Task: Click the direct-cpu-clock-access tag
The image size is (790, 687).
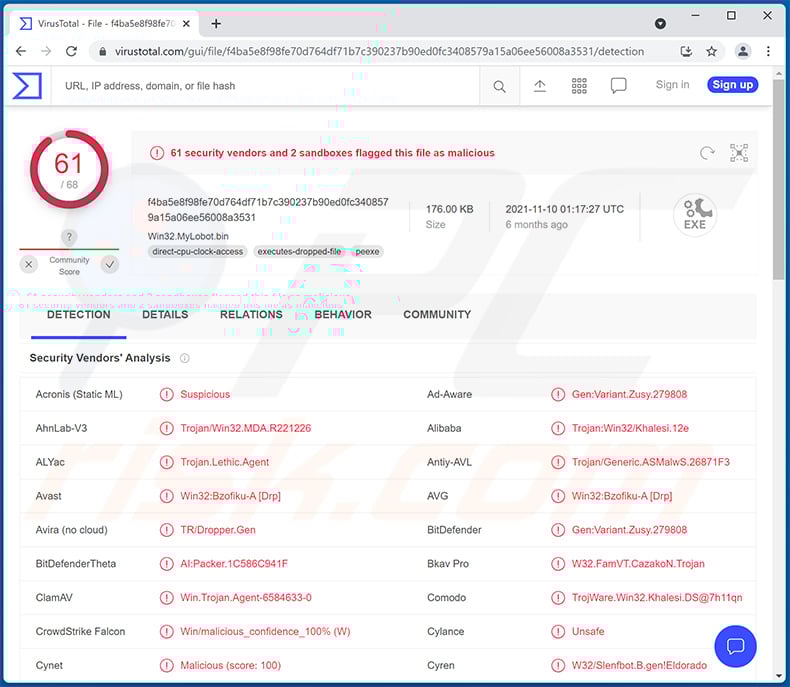Action: click(x=198, y=251)
